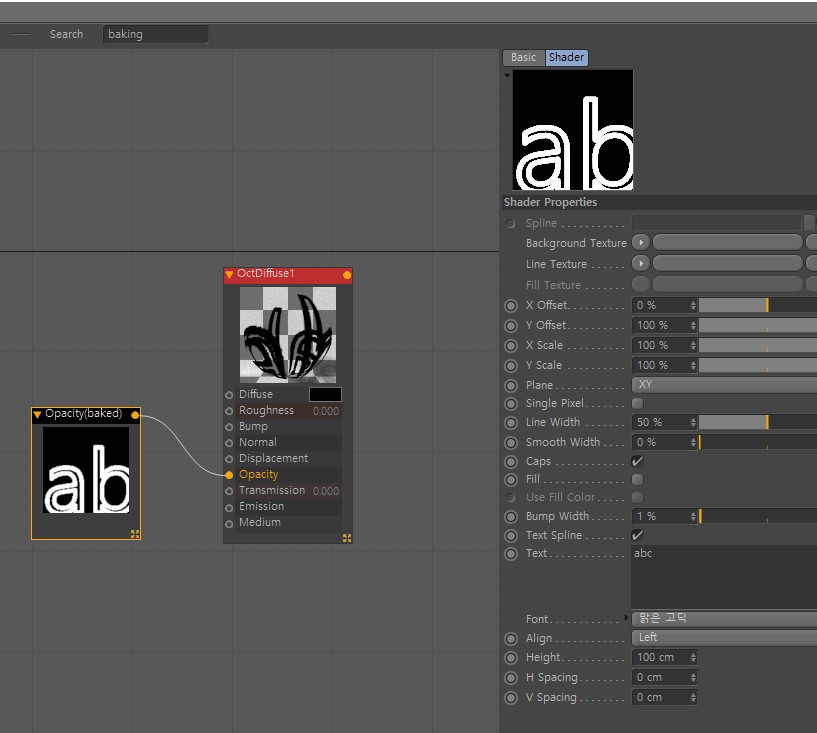Collapse the OctDiffuse1 node triangle
Image resolution: width=817 pixels, height=733 pixels.
229,274
